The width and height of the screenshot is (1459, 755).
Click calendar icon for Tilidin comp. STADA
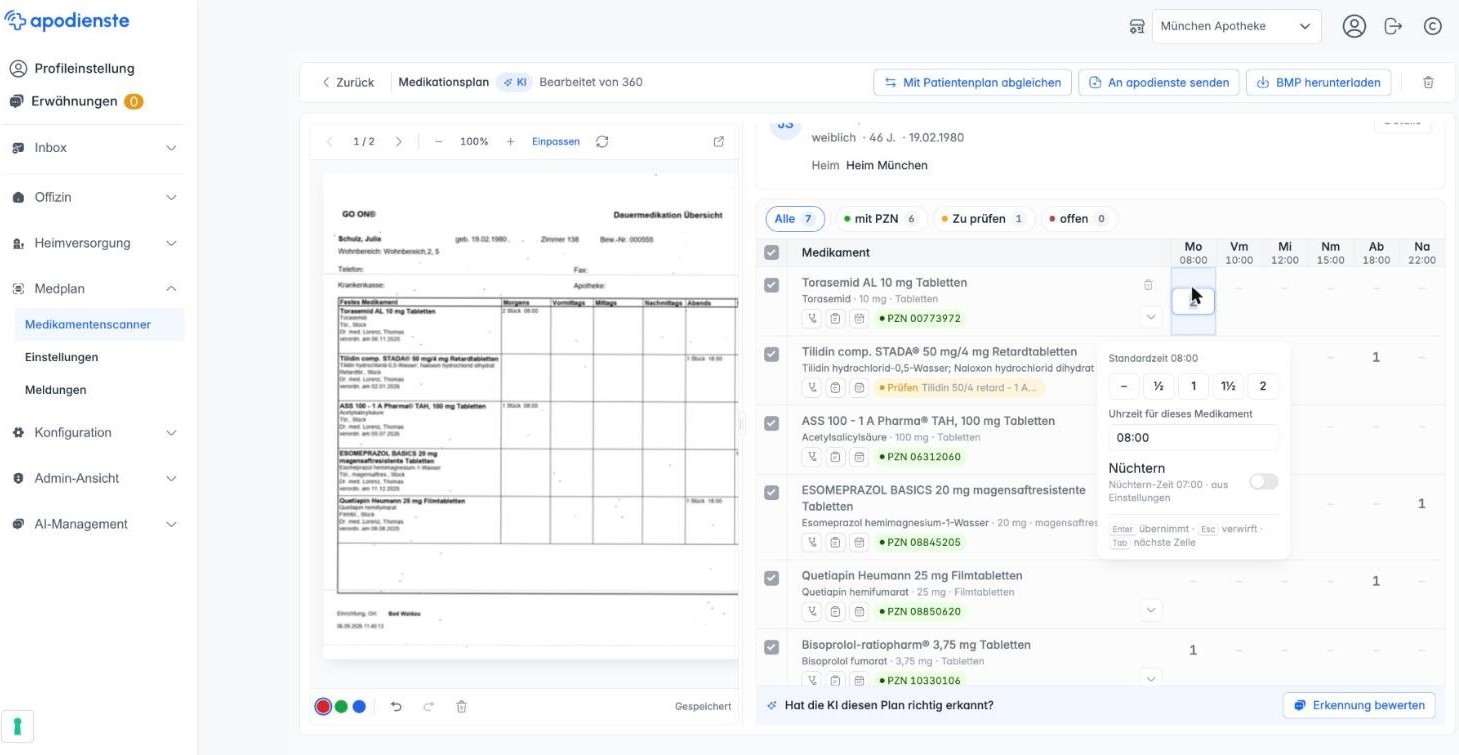859,388
